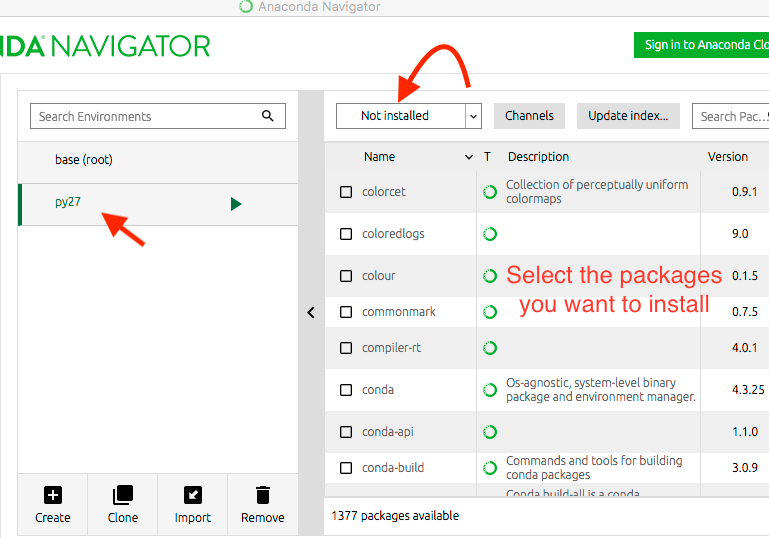Click the Search Packages input field
This screenshot has width=769, height=538.
pos(730,116)
